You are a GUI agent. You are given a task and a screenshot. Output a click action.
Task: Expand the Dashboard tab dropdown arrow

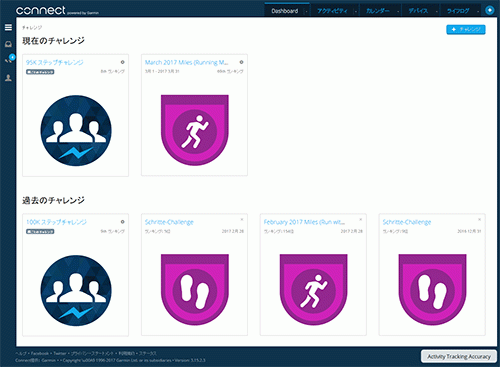point(306,12)
